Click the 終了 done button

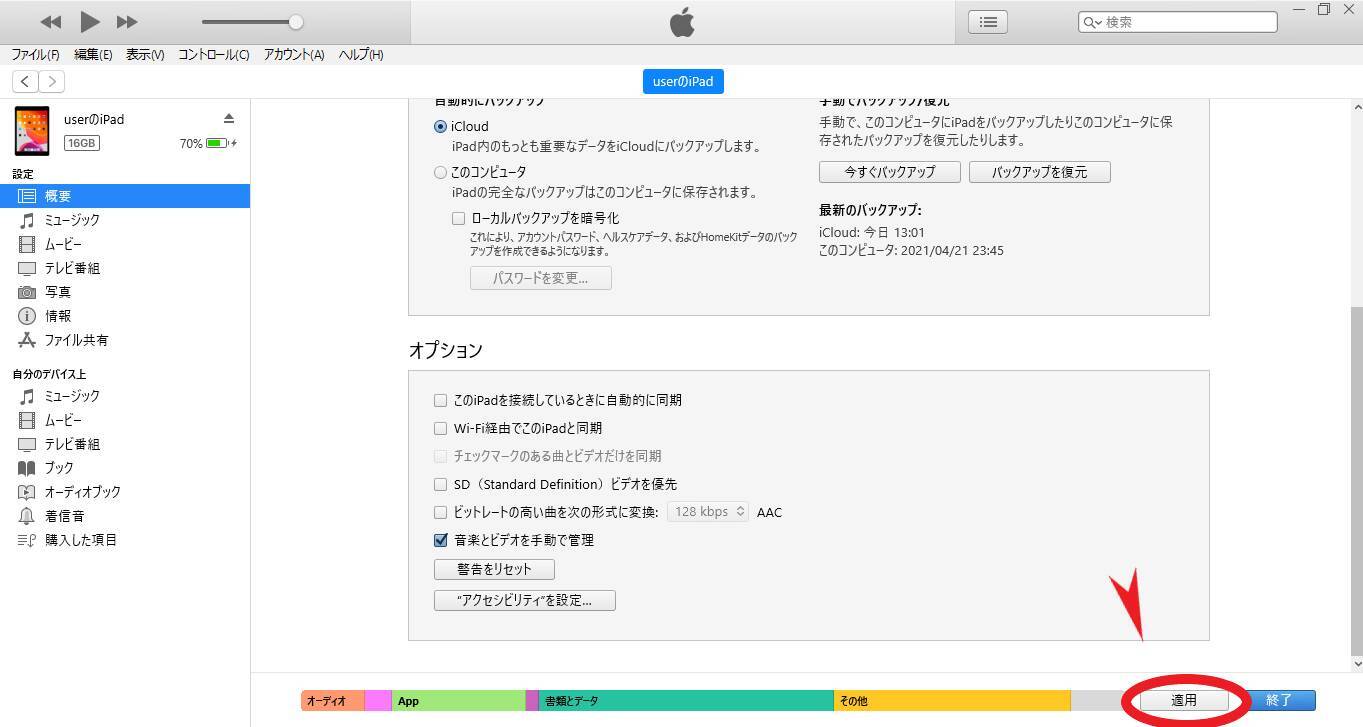pos(1279,700)
